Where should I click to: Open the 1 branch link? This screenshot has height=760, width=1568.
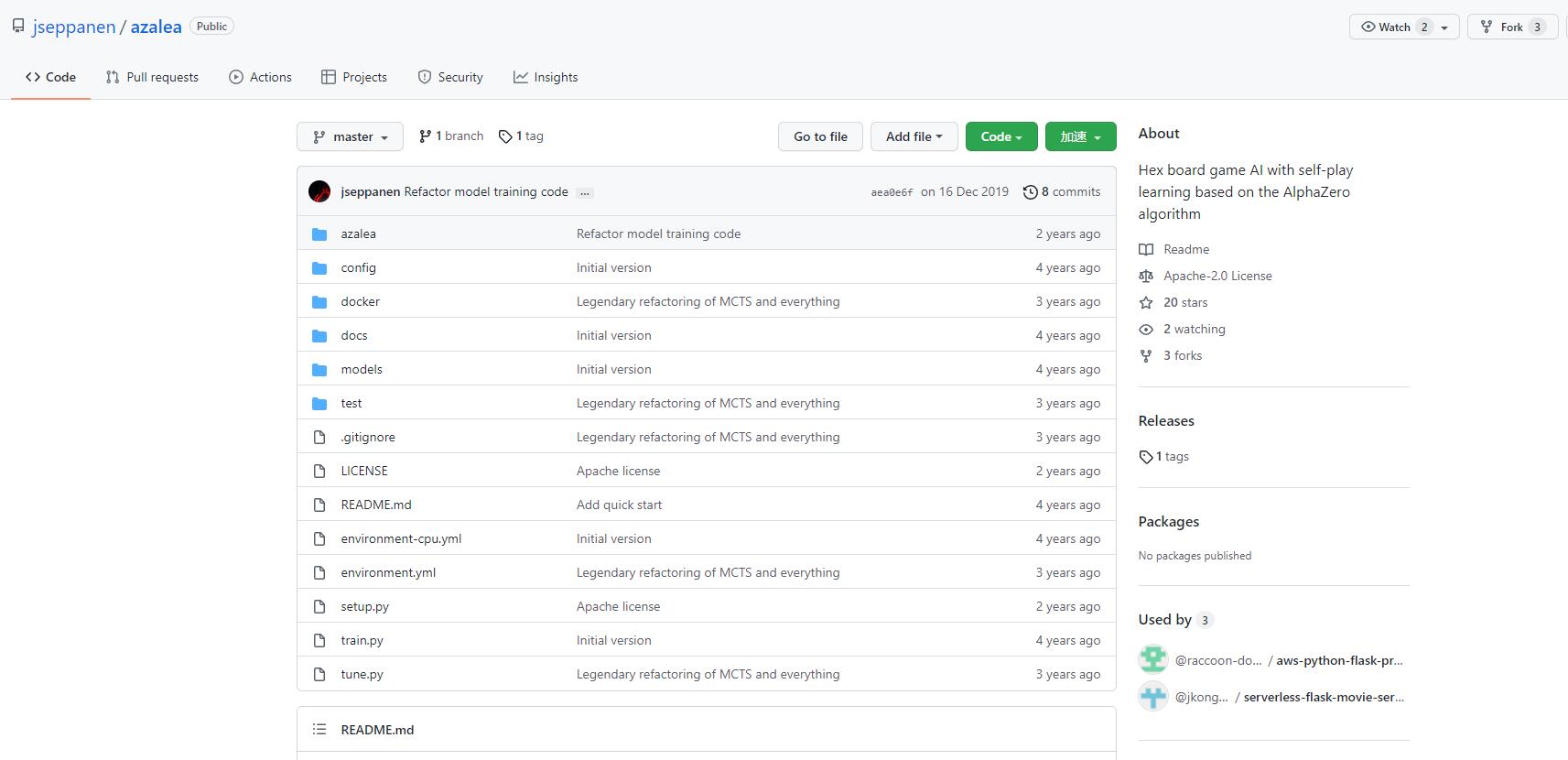(451, 136)
